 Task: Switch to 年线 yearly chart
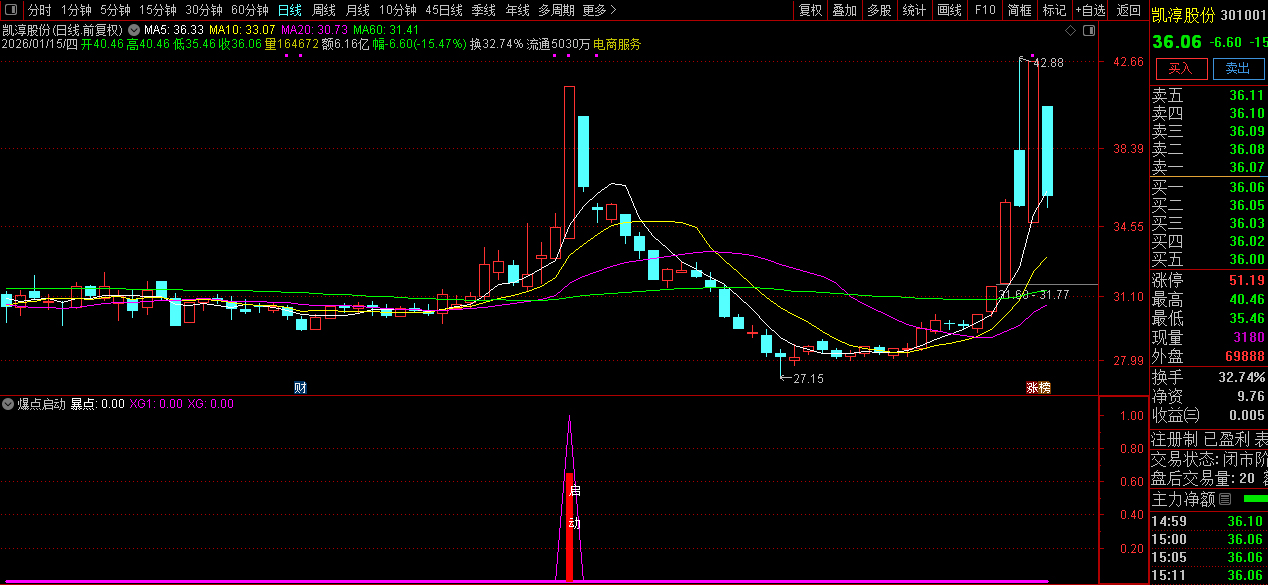(x=517, y=10)
